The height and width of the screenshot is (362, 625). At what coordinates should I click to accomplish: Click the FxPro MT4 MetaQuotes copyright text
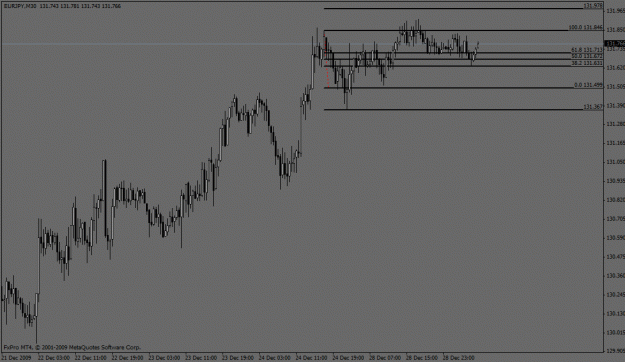(72, 348)
